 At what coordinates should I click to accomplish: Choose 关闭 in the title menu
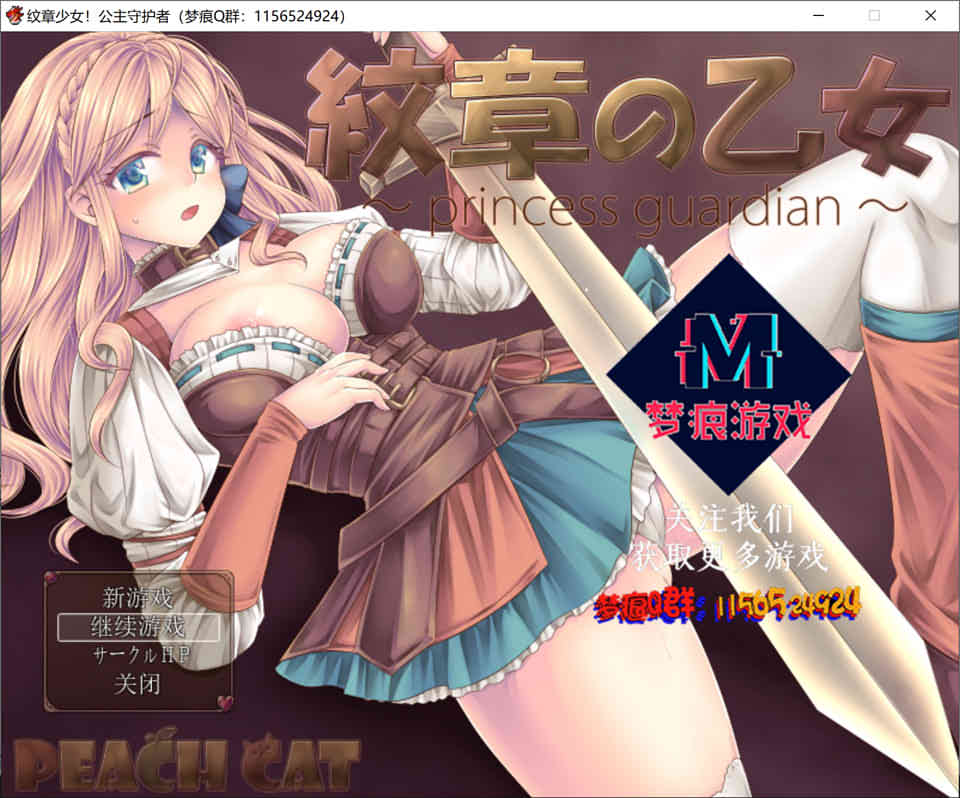138,685
